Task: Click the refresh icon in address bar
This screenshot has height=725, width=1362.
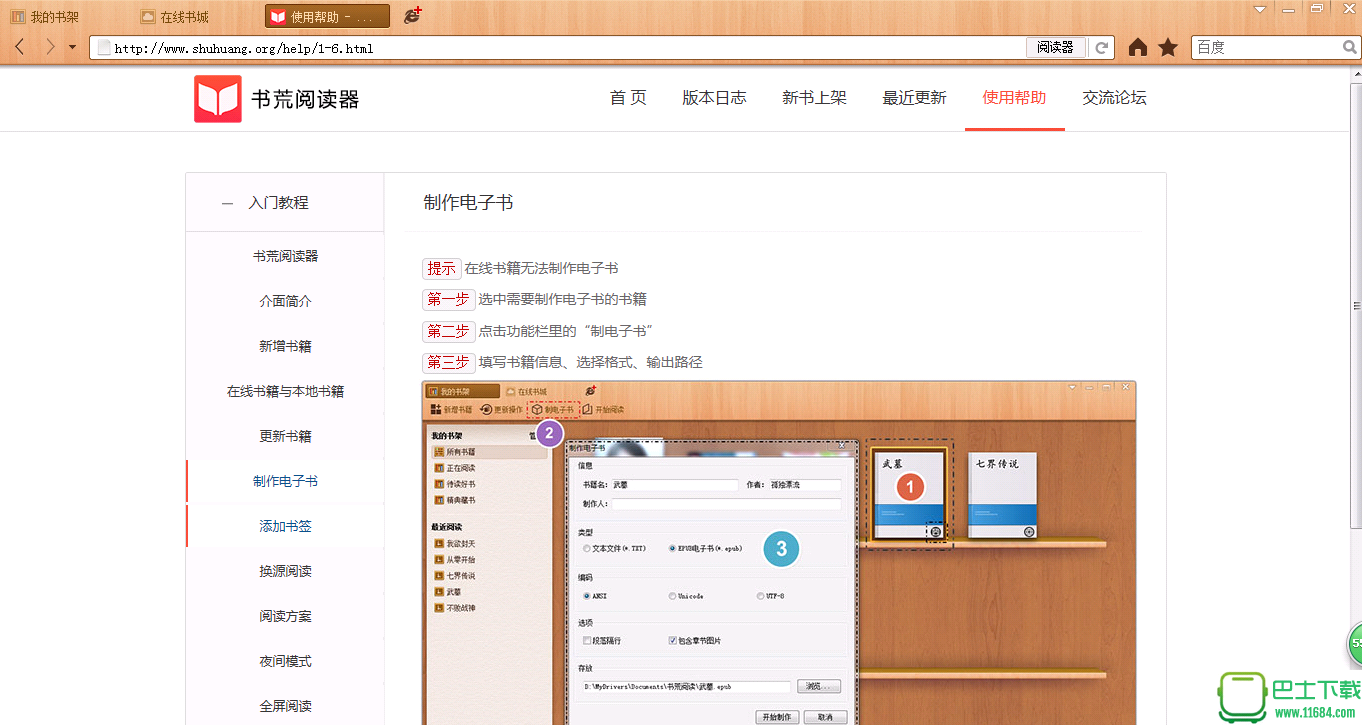Action: (1102, 47)
